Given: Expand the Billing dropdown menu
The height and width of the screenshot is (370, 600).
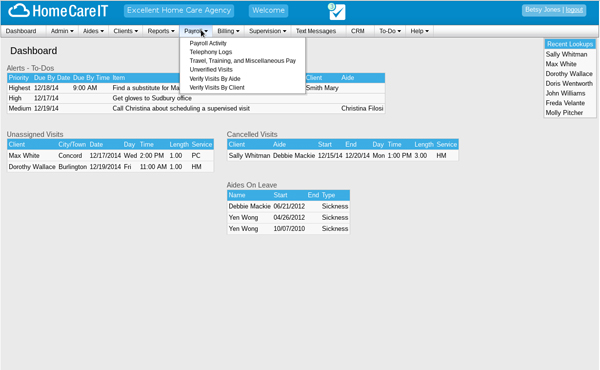Looking at the screenshot, I should (x=228, y=31).
